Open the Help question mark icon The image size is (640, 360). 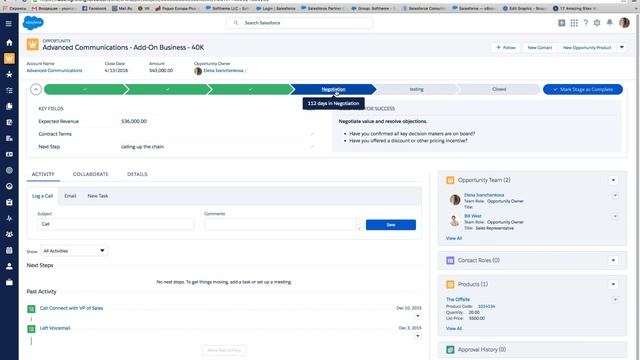point(586,23)
